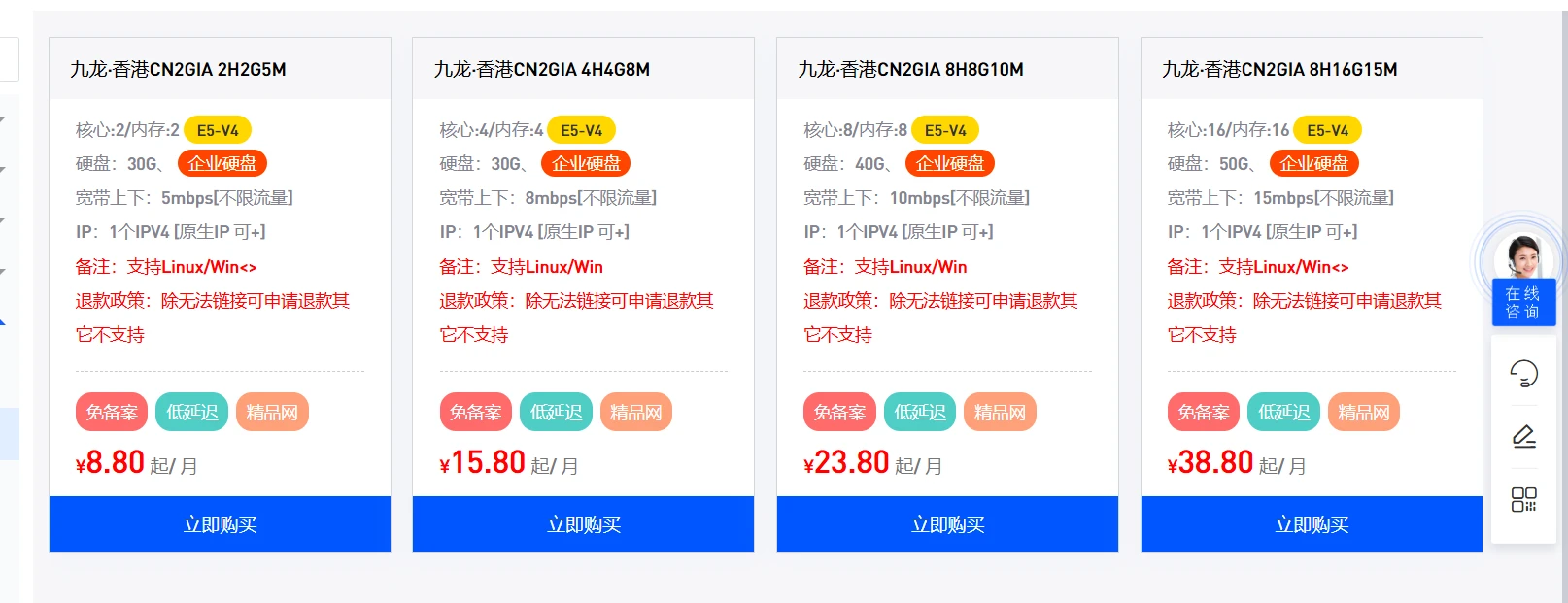1568x603 pixels.
Task: Click the 精品网 tag on the 8H16G15M card
Action: tap(1364, 412)
